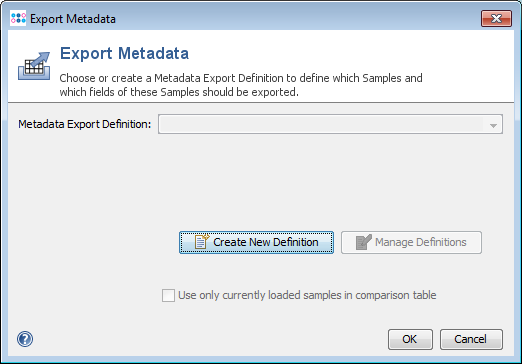Expand the Metadata Export Definition dropdown arrow
This screenshot has width=522, height=364.
coord(493,125)
